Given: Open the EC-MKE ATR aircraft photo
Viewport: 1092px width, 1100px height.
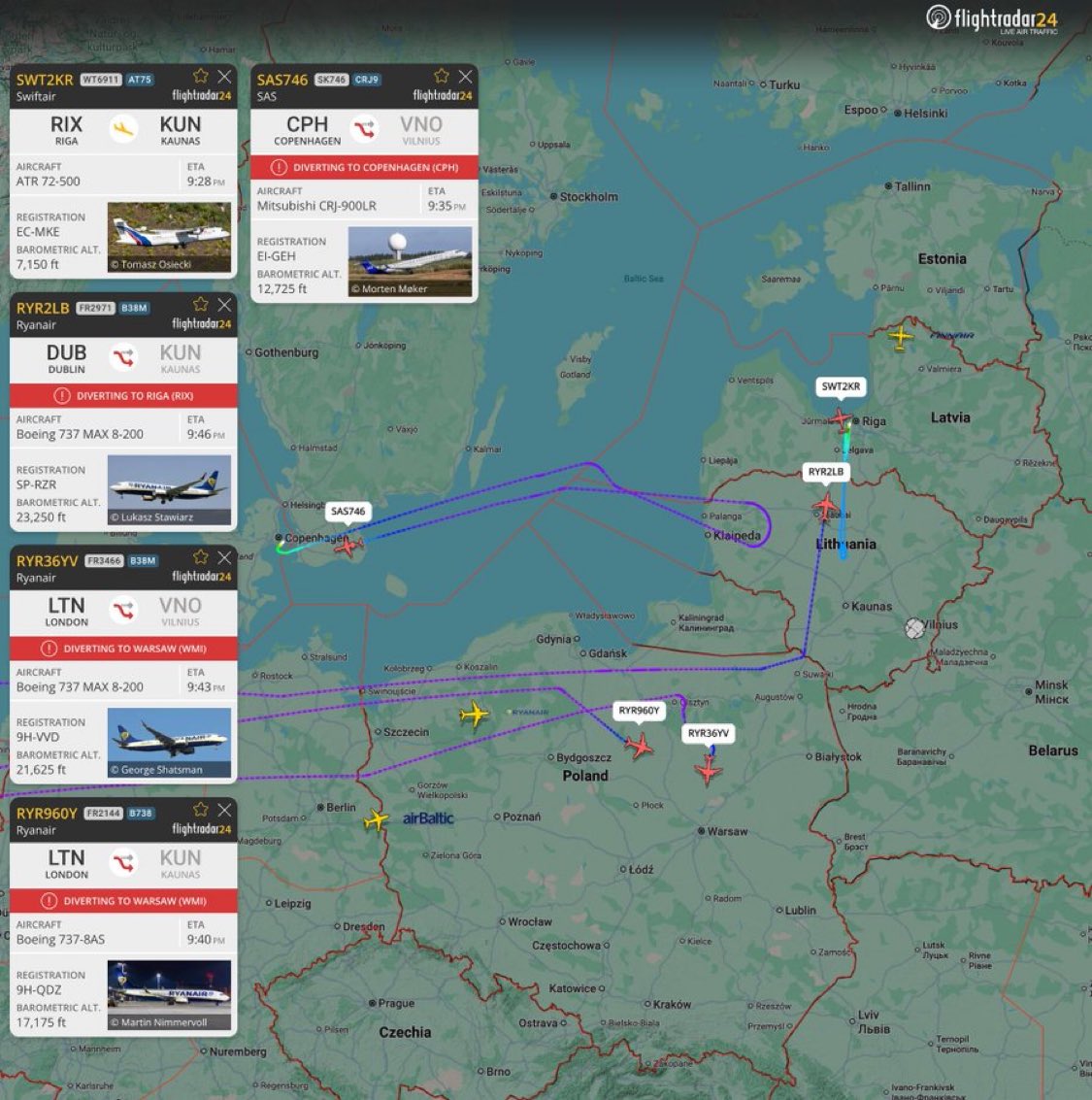Looking at the screenshot, I should (x=169, y=237).
